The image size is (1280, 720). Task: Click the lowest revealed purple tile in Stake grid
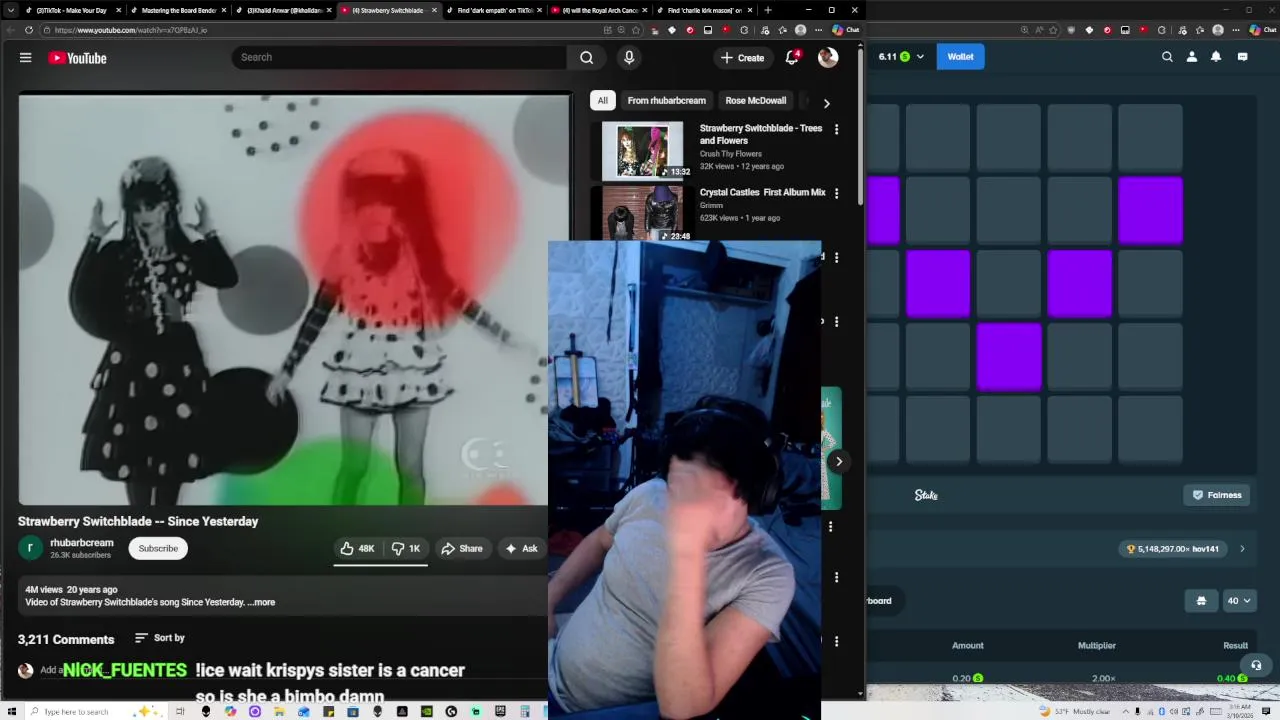coord(1009,356)
